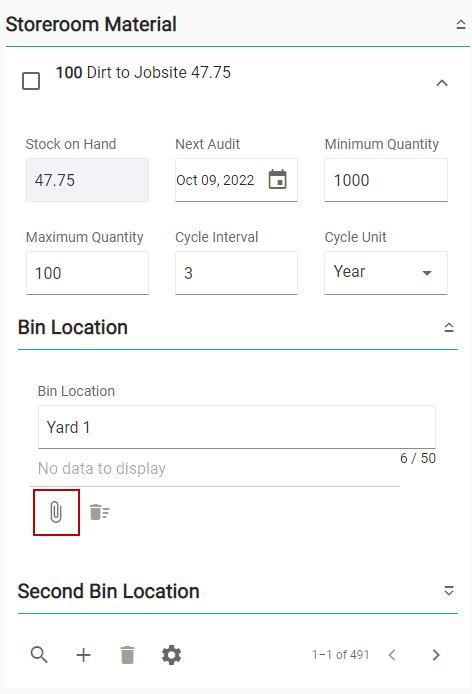
Task: Expand the Second Bin Location section
Action: pos(449,591)
